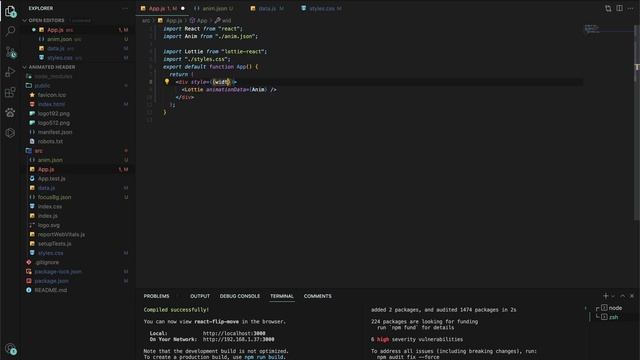Collapse the public folder
This screenshot has width=640, height=360.
[42, 86]
